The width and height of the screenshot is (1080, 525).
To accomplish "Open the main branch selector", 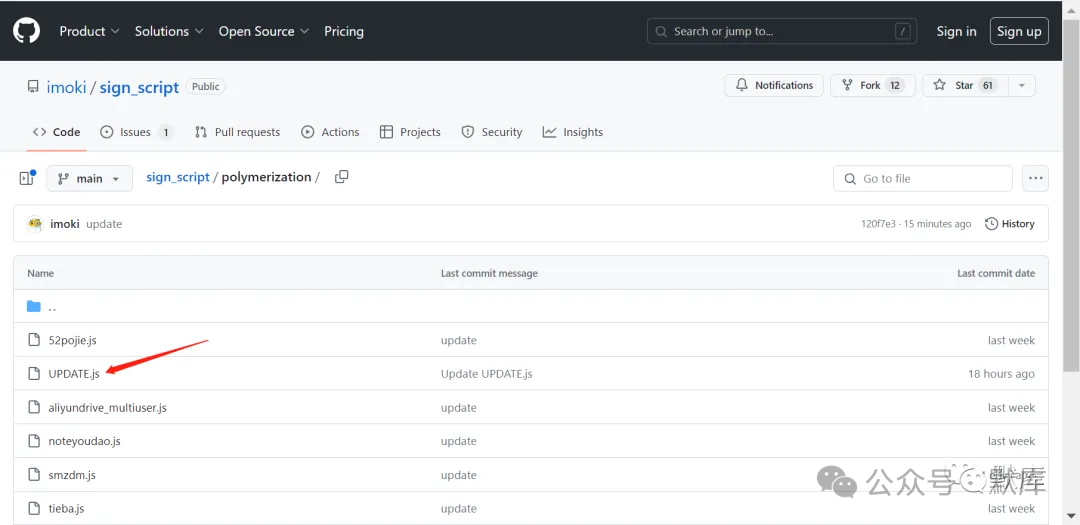I will click(x=89, y=178).
